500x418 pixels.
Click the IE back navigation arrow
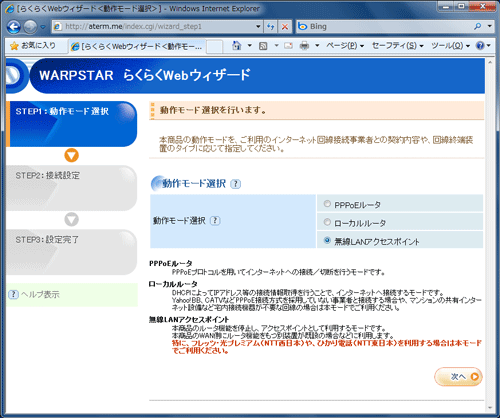point(14,27)
